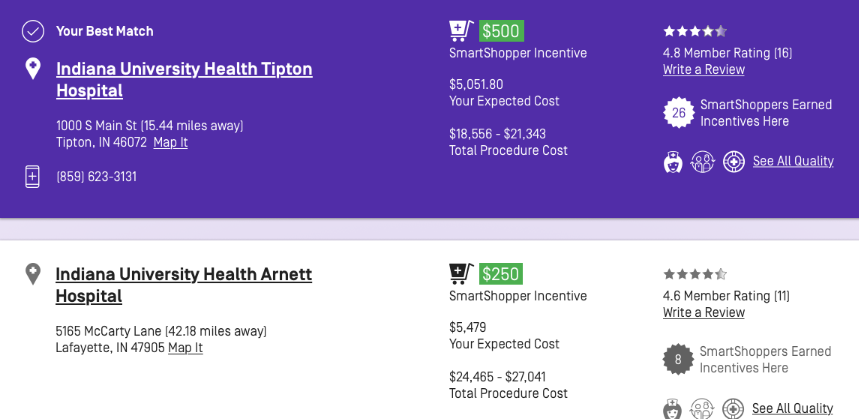Viewport: 859px width, 419px height.
Task: Click the map pin for Arnett Hospital
Action: (33, 274)
